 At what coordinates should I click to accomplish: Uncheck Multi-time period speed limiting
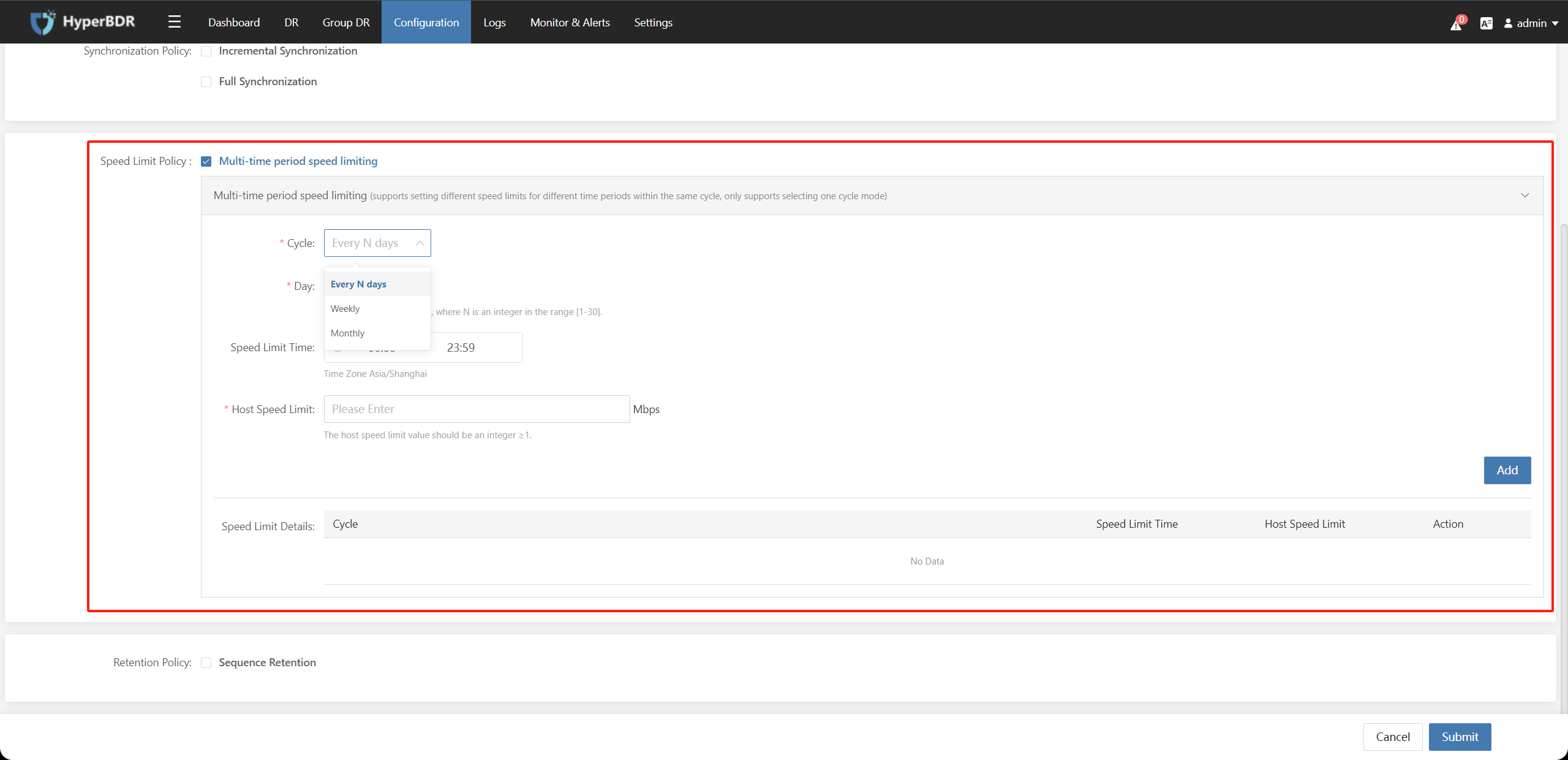[206, 161]
